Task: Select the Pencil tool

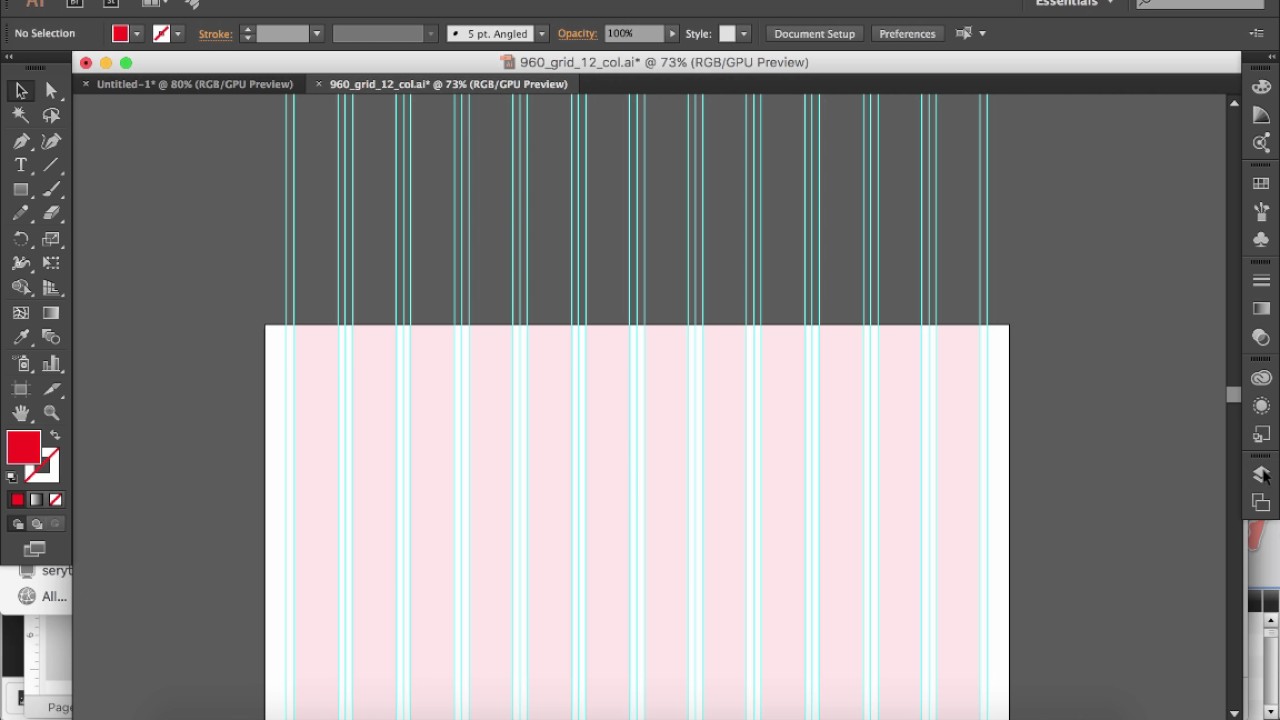Action: coord(21,214)
